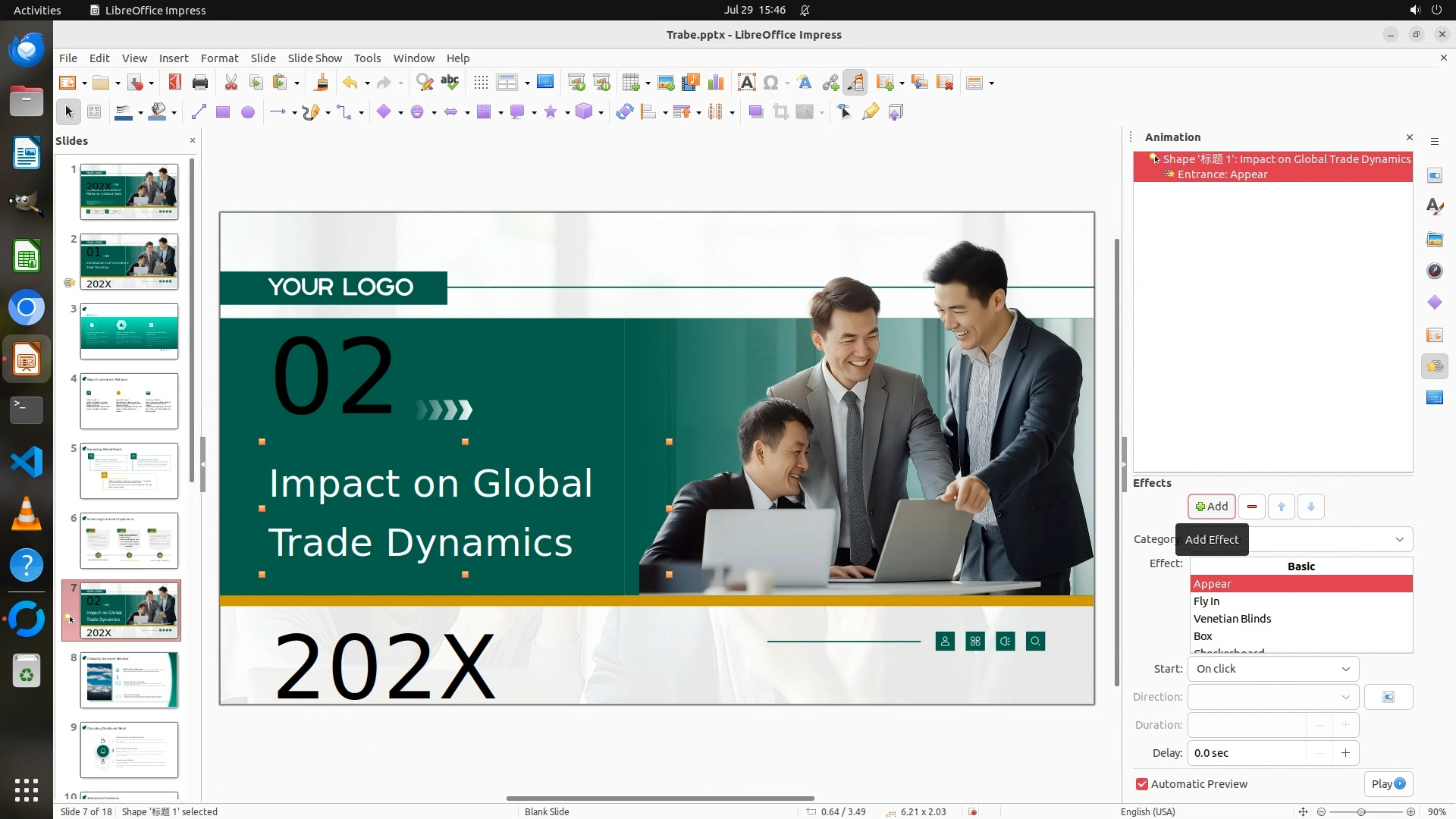Click the Insert Text Box icon

click(x=746, y=83)
